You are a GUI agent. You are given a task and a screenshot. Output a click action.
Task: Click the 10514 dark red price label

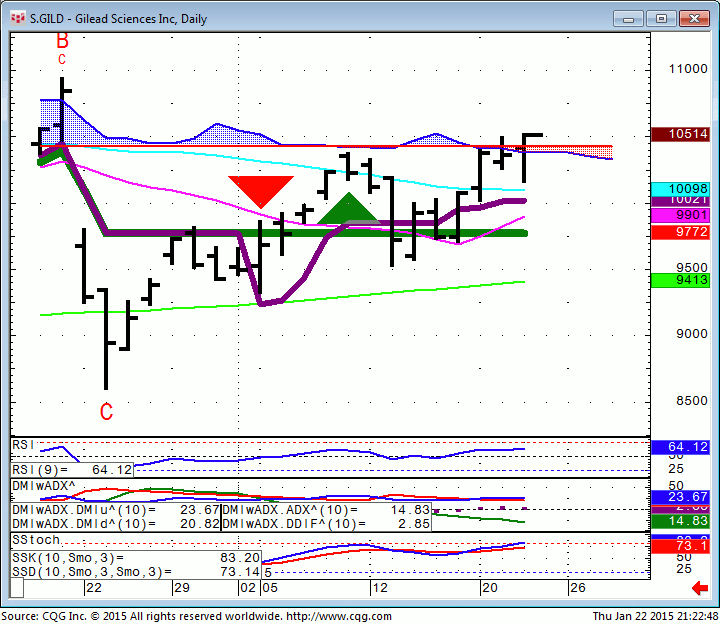pos(681,134)
